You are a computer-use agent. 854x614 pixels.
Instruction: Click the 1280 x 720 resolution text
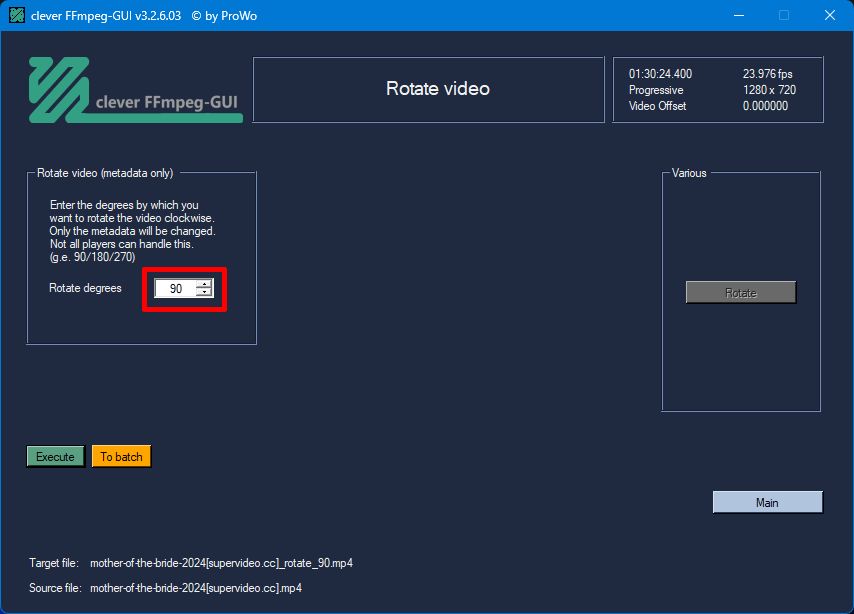pyautogui.click(x=769, y=90)
